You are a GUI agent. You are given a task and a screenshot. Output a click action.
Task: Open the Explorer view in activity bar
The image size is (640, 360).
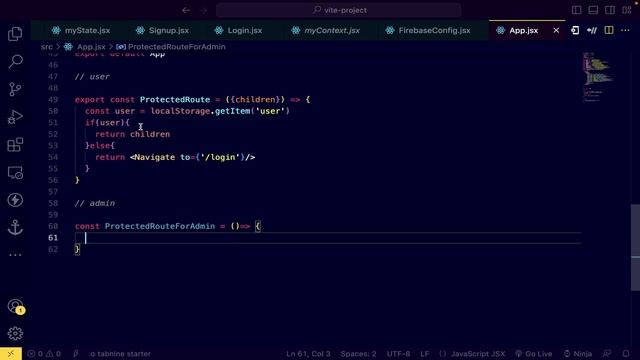(15, 34)
